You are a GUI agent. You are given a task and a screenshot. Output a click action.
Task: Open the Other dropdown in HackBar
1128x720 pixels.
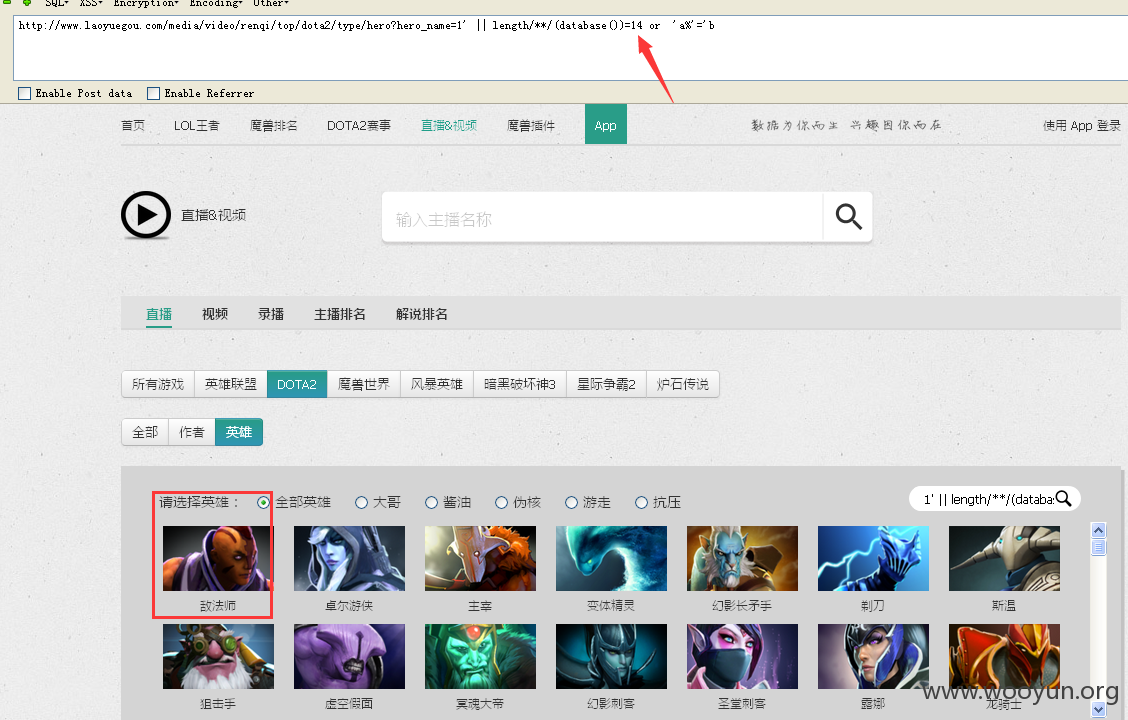[270, 4]
